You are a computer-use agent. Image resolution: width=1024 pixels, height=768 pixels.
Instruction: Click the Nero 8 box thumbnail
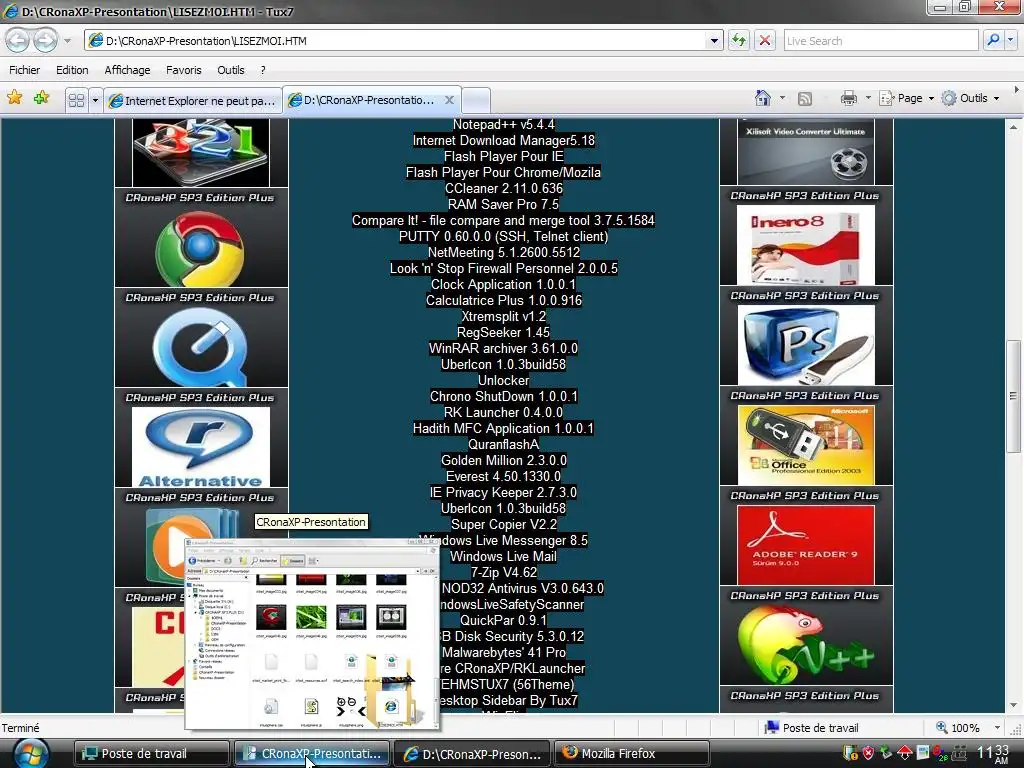[x=805, y=245]
